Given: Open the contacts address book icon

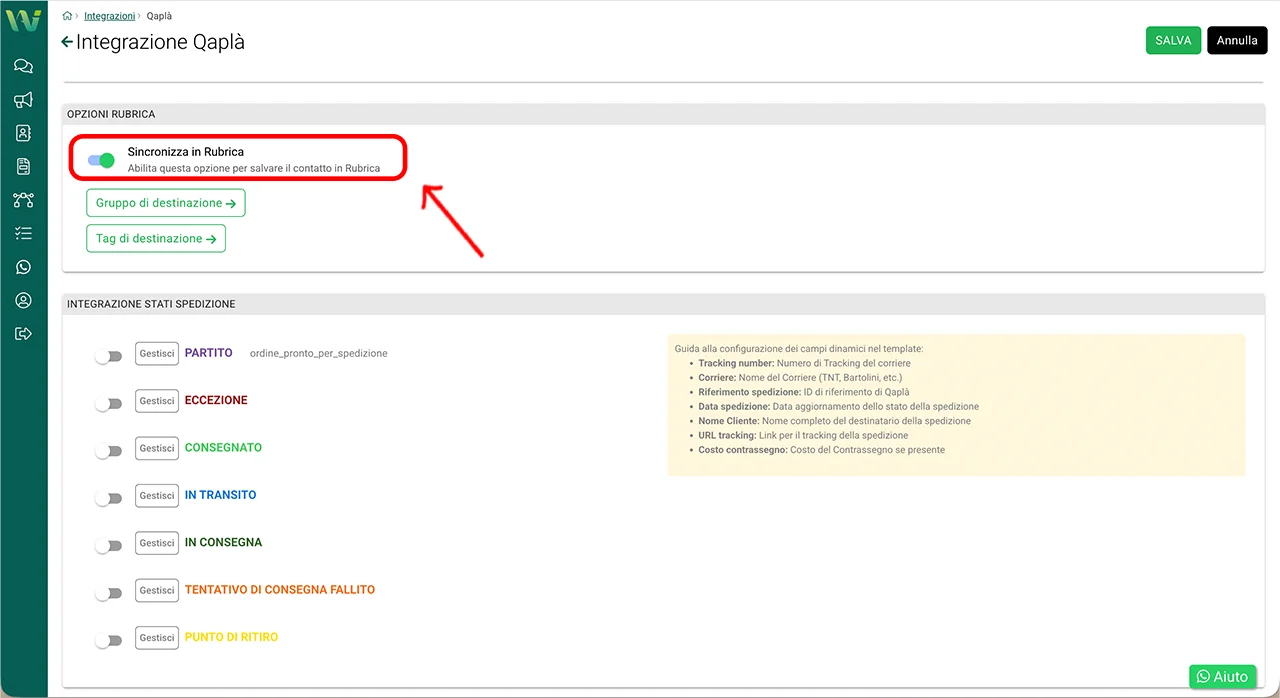Looking at the screenshot, I should pos(23,133).
